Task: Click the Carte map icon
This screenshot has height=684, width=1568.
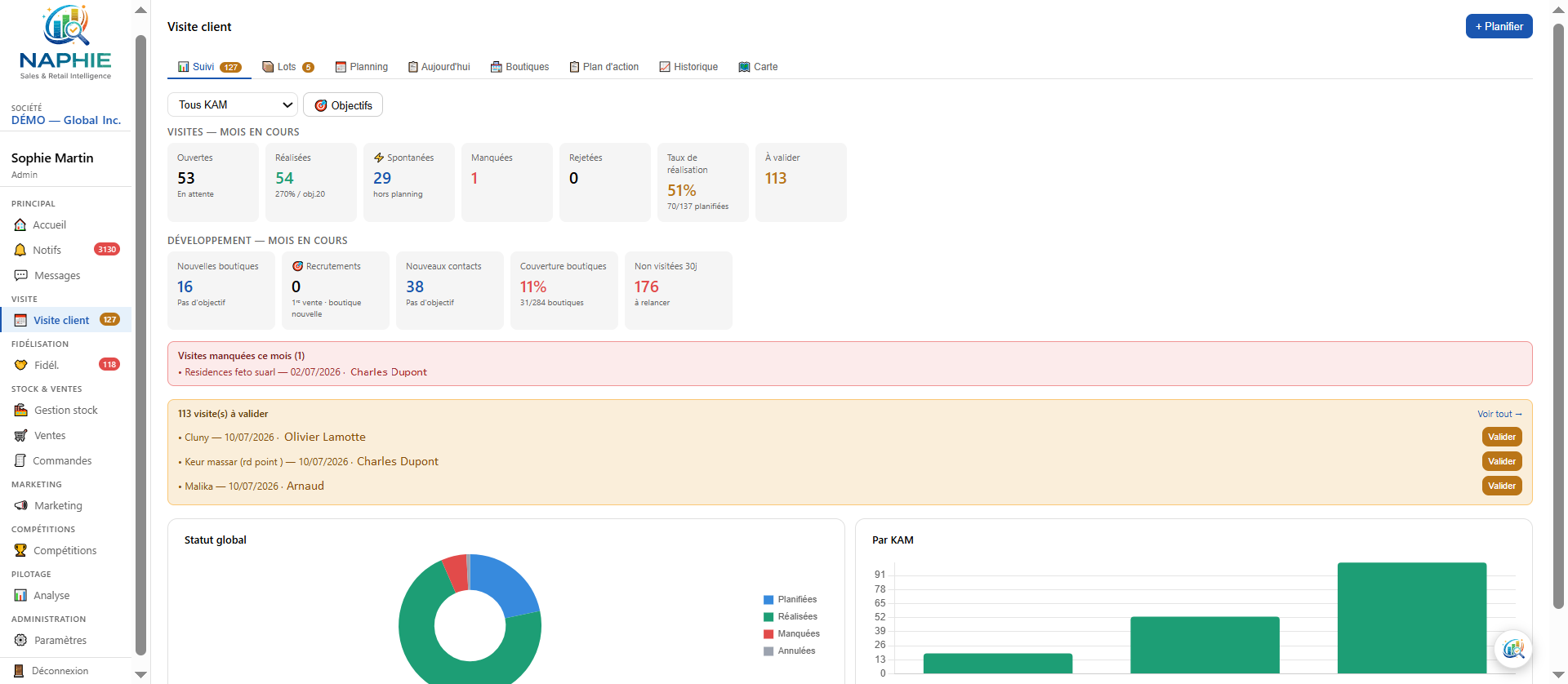Action: pyautogui.click(x=744, y=67)
